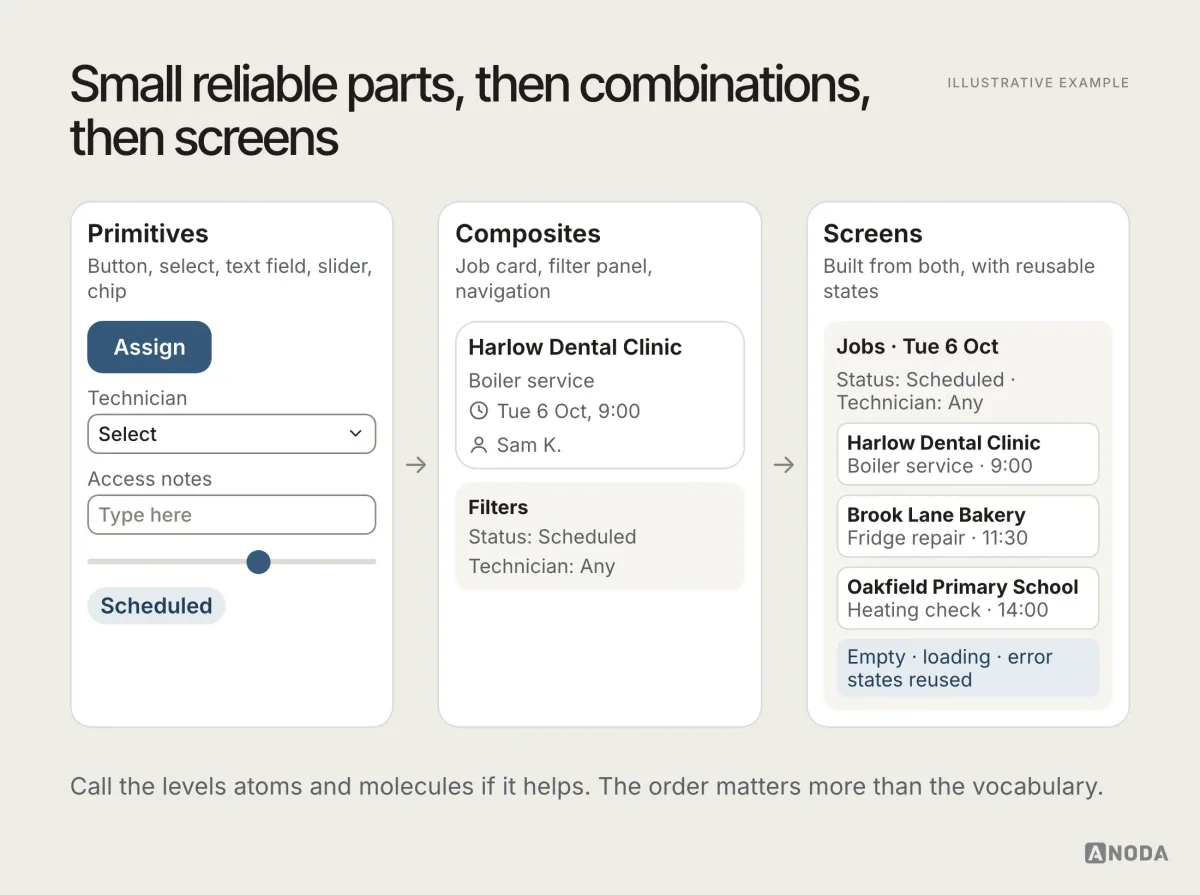This screenshot has height=895, width=1200.
Task: Click the Filters panel heading
Action: coord(498,507)
